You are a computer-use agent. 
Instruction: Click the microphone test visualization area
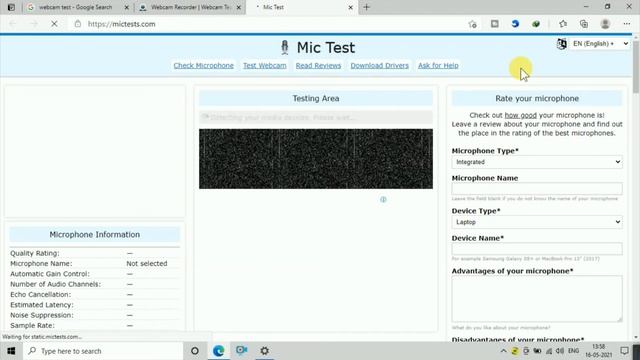pyautogui.click(x=316, y=159)
